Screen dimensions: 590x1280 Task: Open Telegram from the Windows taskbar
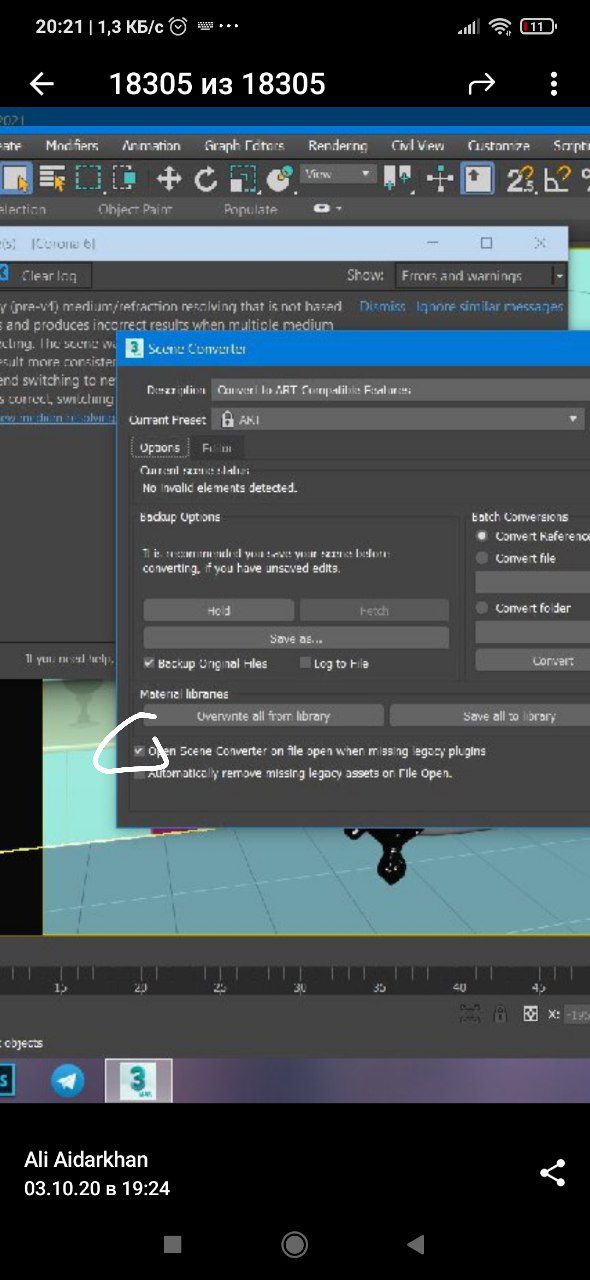point(68,1080)
